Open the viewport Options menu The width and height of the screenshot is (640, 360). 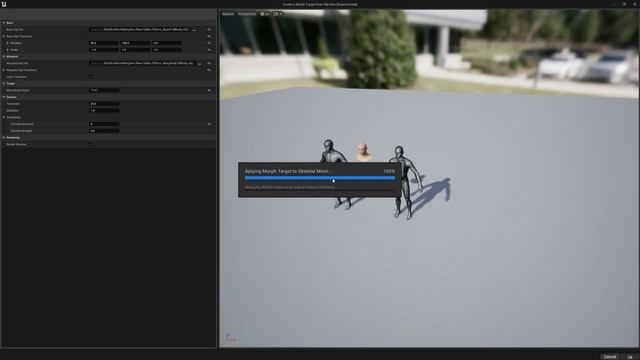(228, 14)
